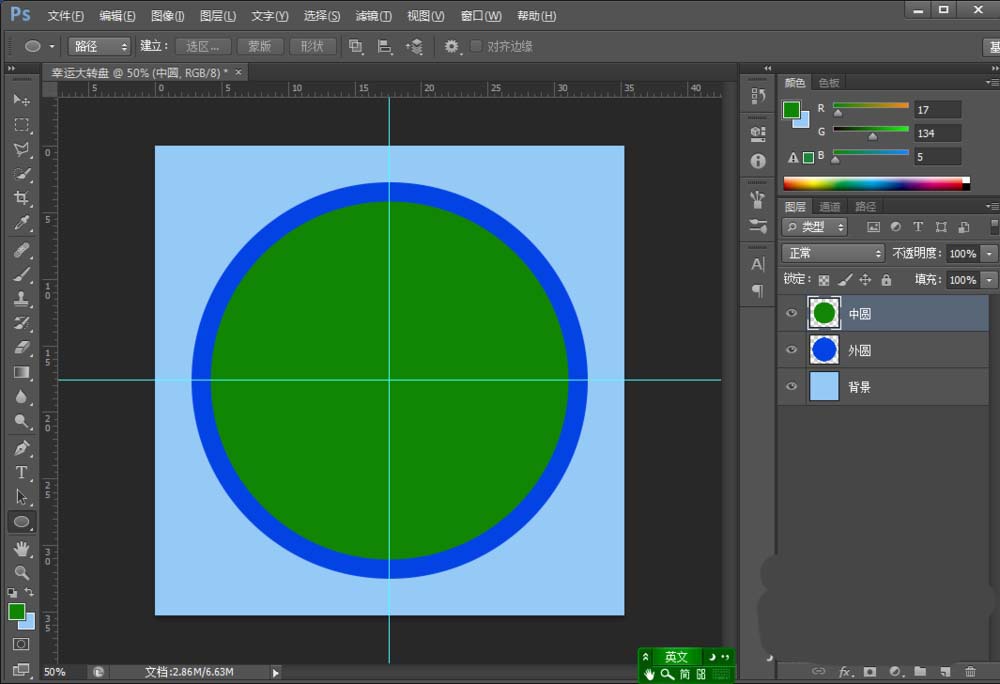1000x684 pixels.
Task: Select the Zoom tool in toolbar
Action: [21, 573]
